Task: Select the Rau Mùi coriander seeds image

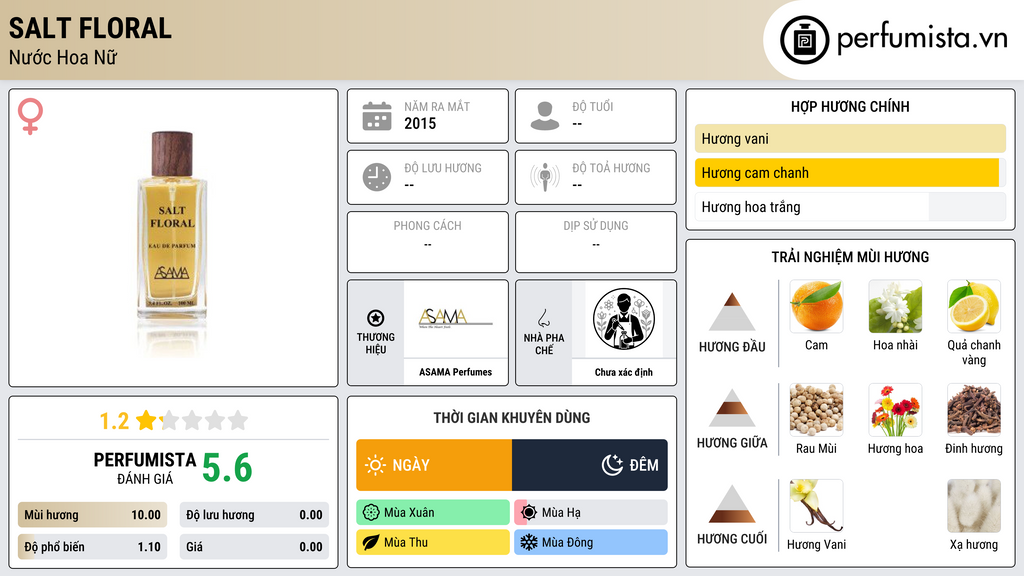Action: pos(816,409)
